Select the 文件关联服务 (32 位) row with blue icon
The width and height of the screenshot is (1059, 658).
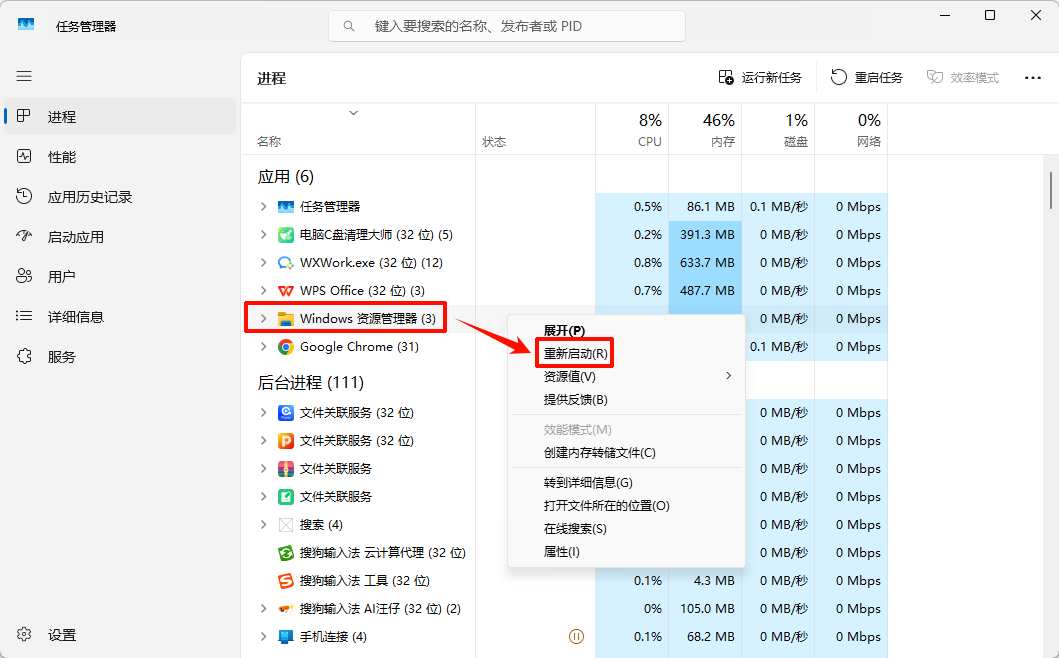(x=359, y=413)
